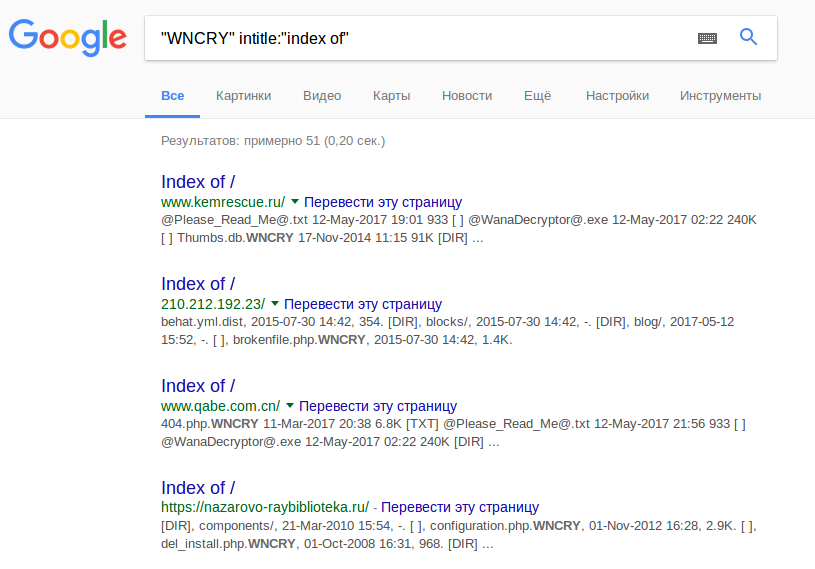Viewport: 815px width, 569px height.
Task: Click Перевести эту страницу for nazarovo-raybiblioteka.ru
Action: click(x=460, y=507)
